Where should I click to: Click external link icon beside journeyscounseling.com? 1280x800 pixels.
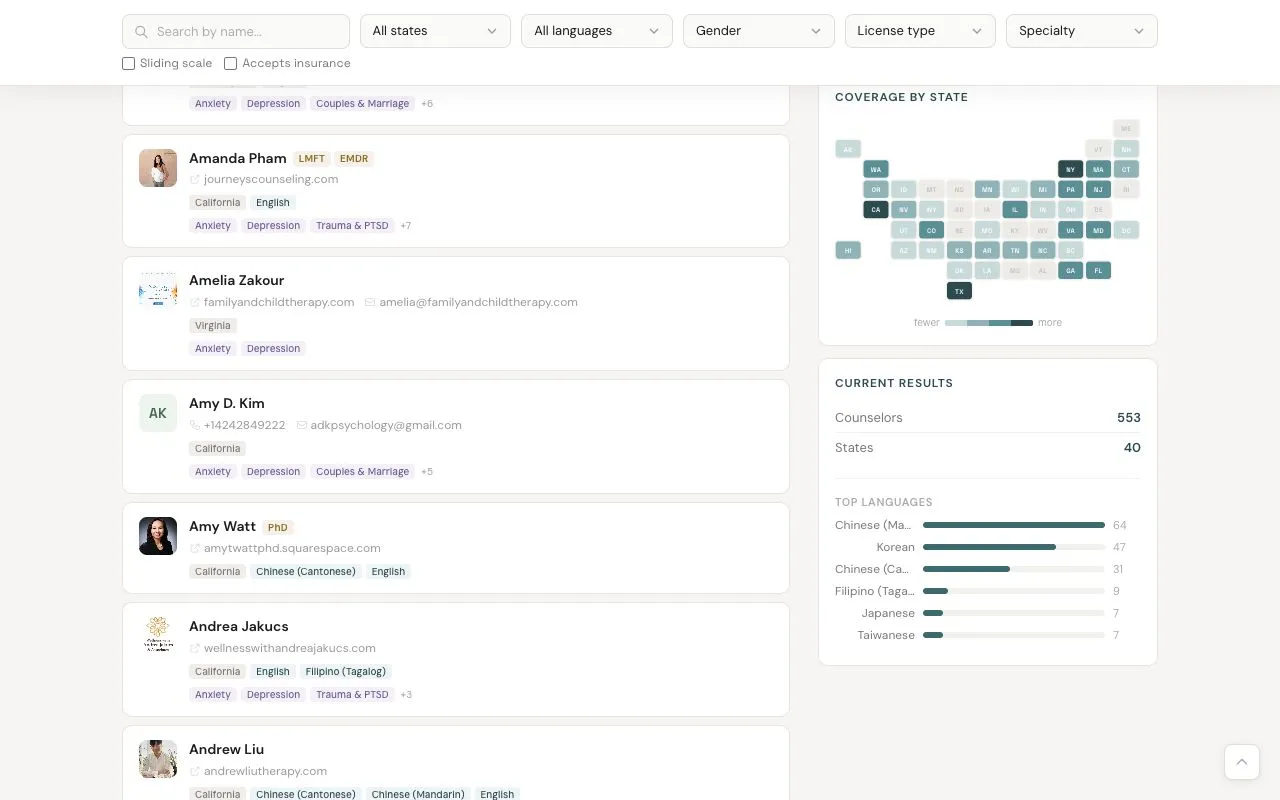coord(195,180)
